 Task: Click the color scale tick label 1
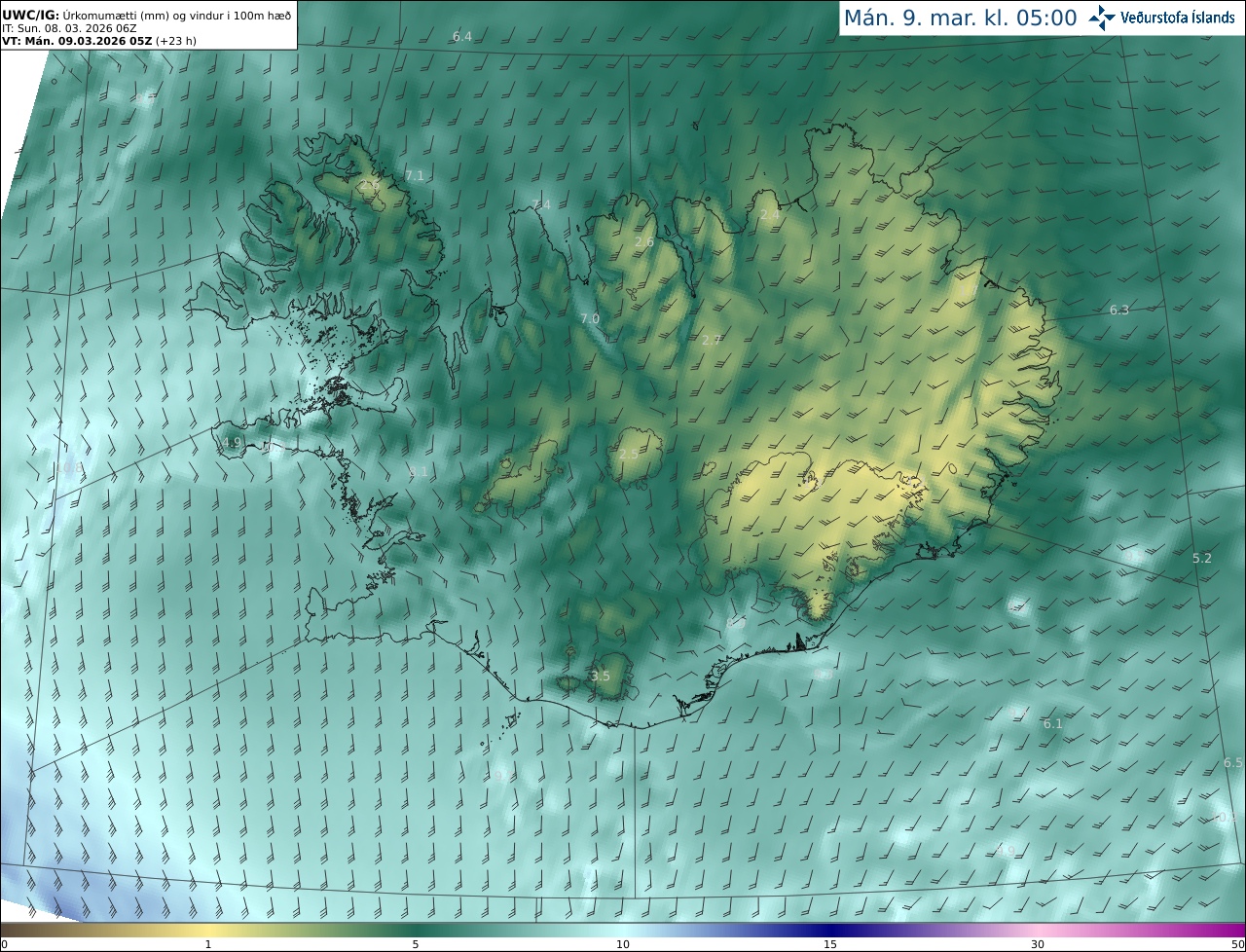pos(208,944)
